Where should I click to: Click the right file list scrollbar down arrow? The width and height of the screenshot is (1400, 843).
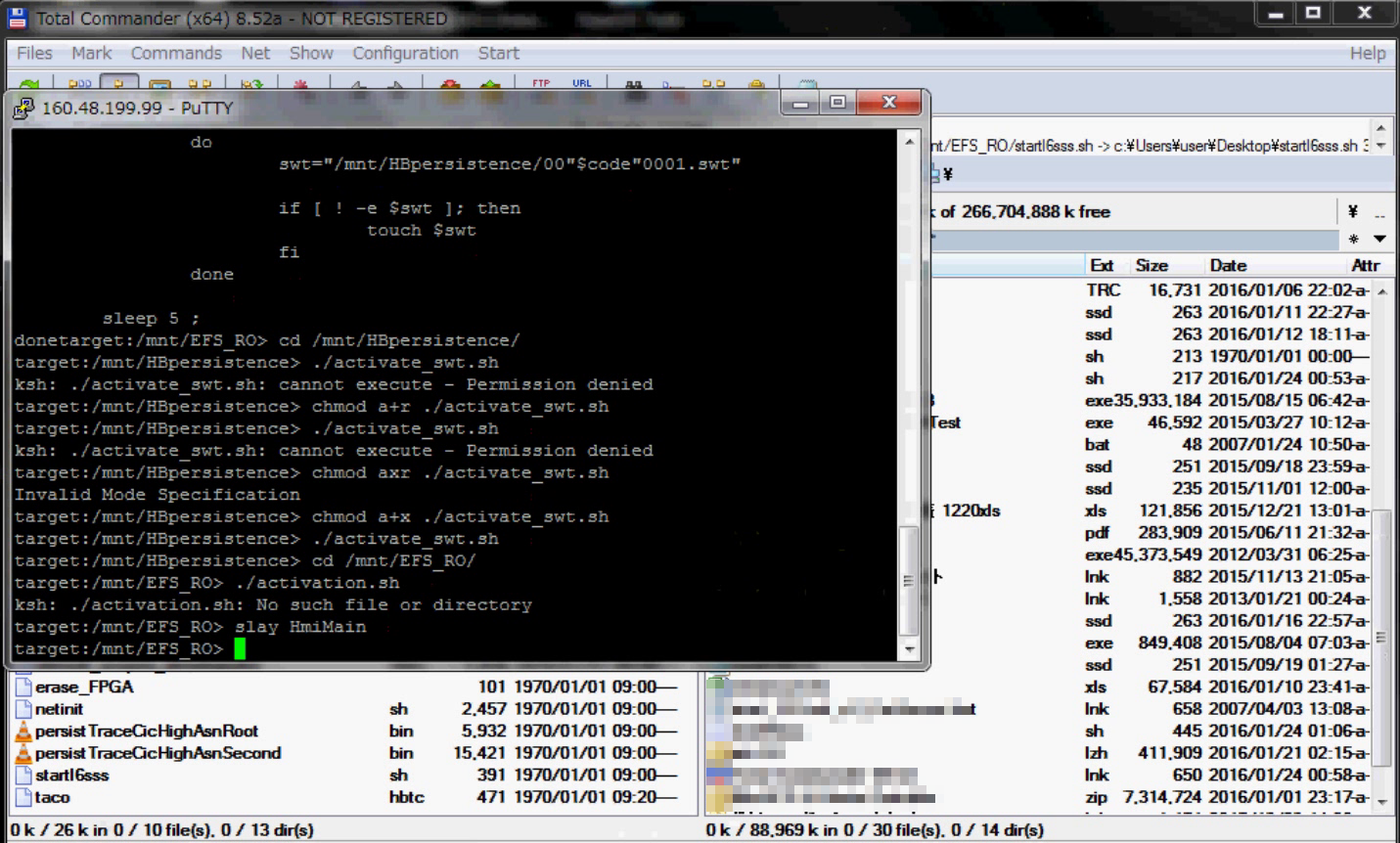(1381, 801)
